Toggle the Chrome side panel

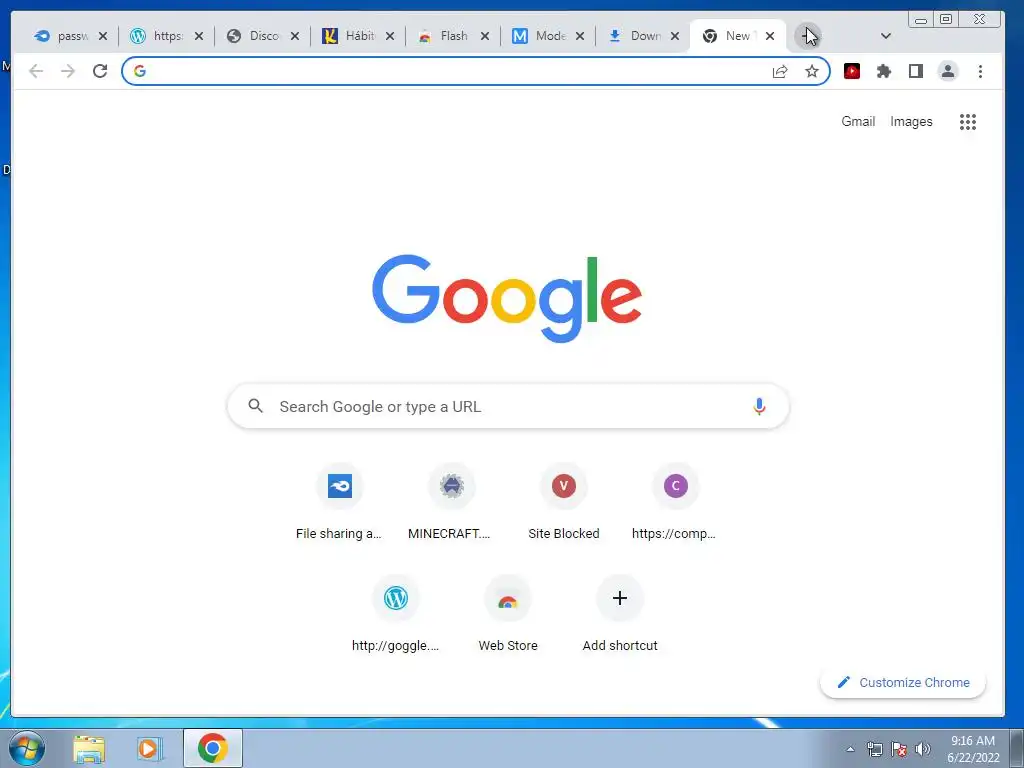click(916, 71)
